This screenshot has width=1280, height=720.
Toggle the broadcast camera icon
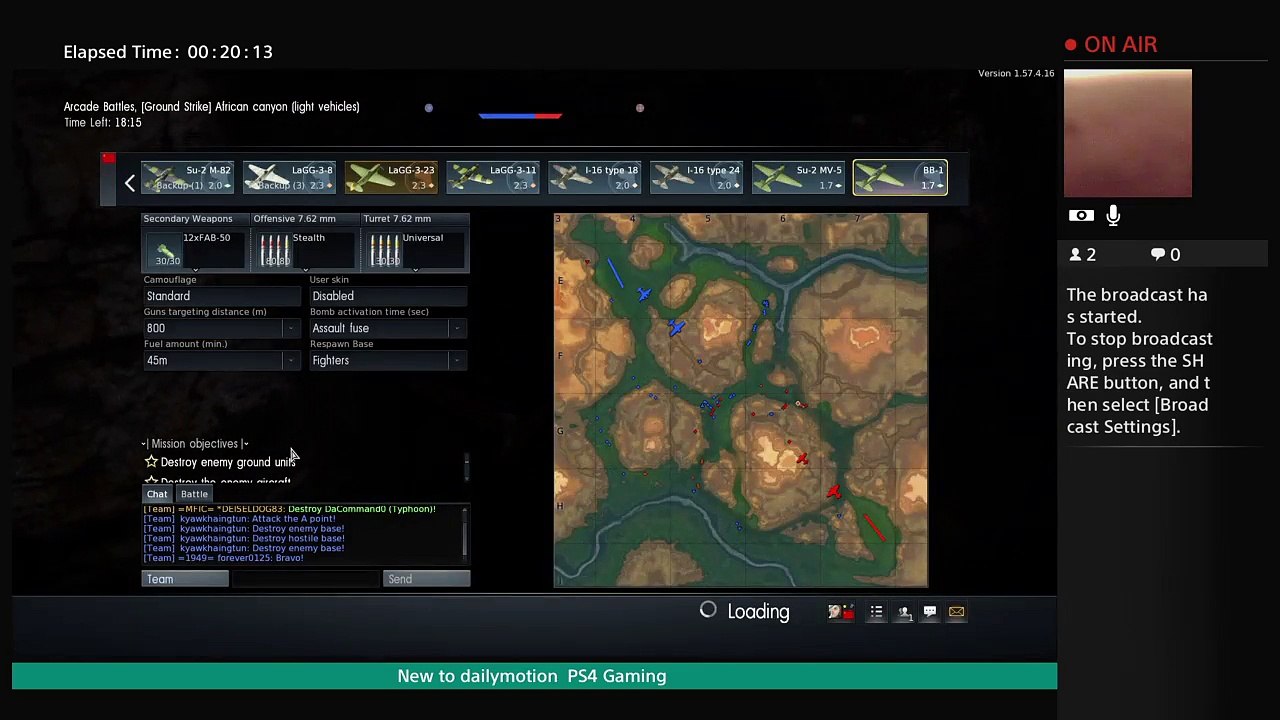pyautogui.click(x=1081, y=215)
